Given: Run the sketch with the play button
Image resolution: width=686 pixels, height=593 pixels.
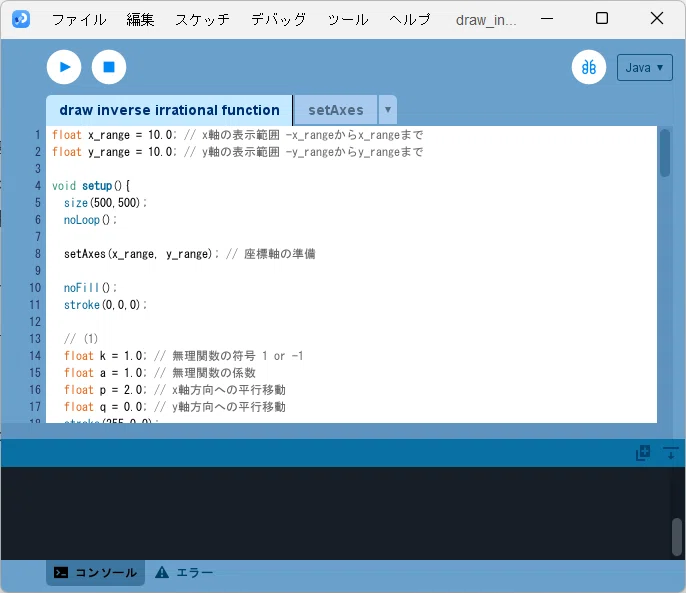Looking at the screenshot, I should tap(64, 67).
